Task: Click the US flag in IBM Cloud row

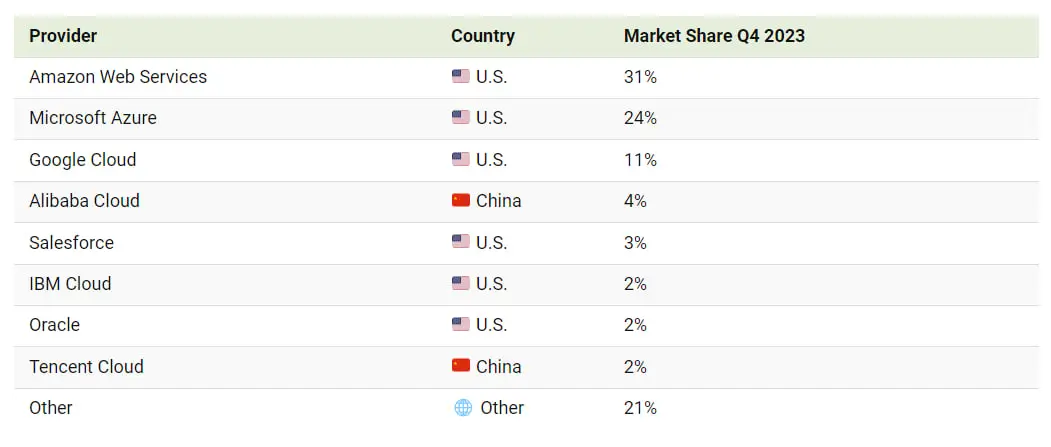Action: [460, 283]
